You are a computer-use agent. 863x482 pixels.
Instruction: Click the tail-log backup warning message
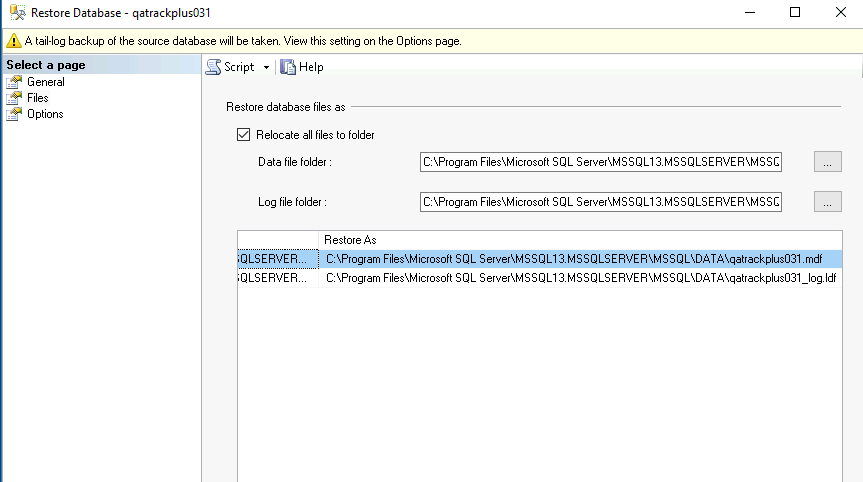point(243,41)
